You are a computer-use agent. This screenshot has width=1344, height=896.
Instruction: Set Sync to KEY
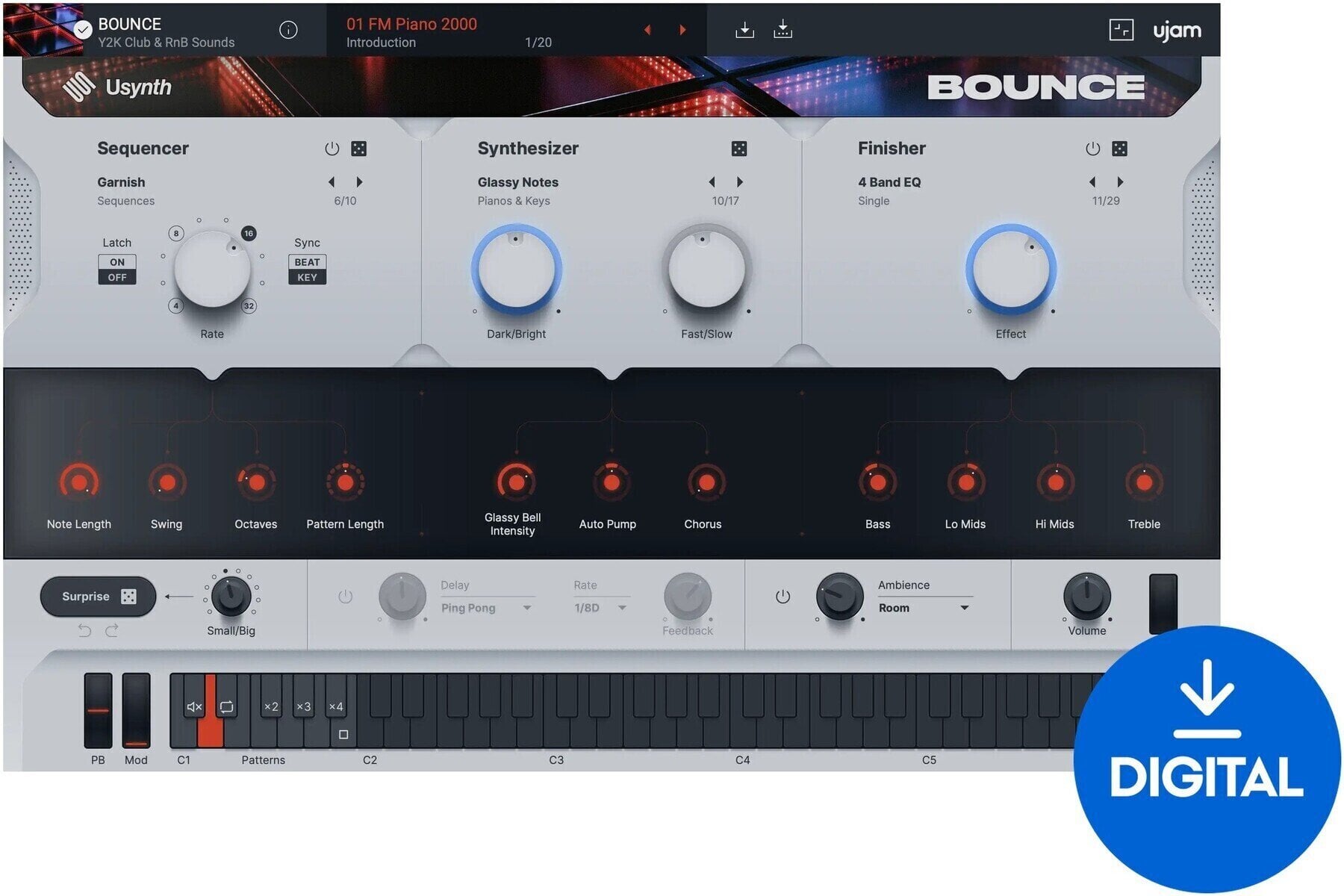pyautogui.click(x=307, y=277)
